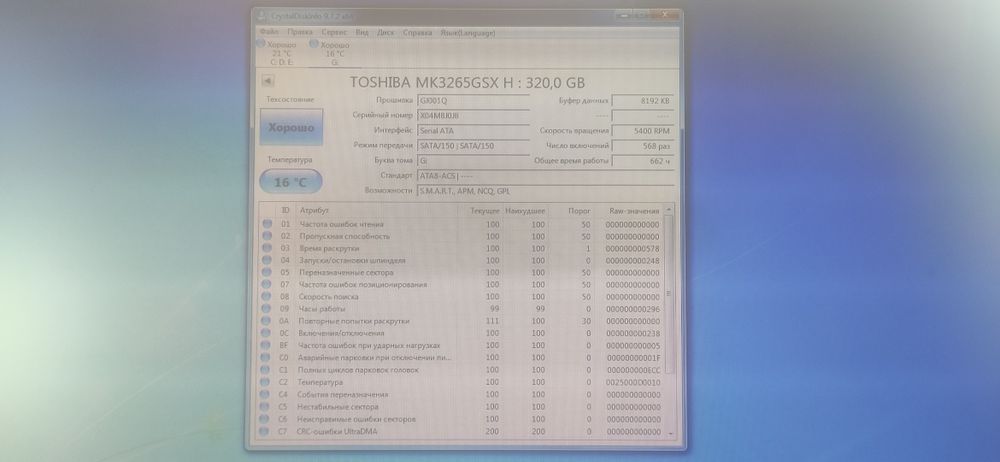This screenshot has height=462, width=1000.
Task: Select the G: disk status icon
Action: pyautogui.click(x=314, y=44)
